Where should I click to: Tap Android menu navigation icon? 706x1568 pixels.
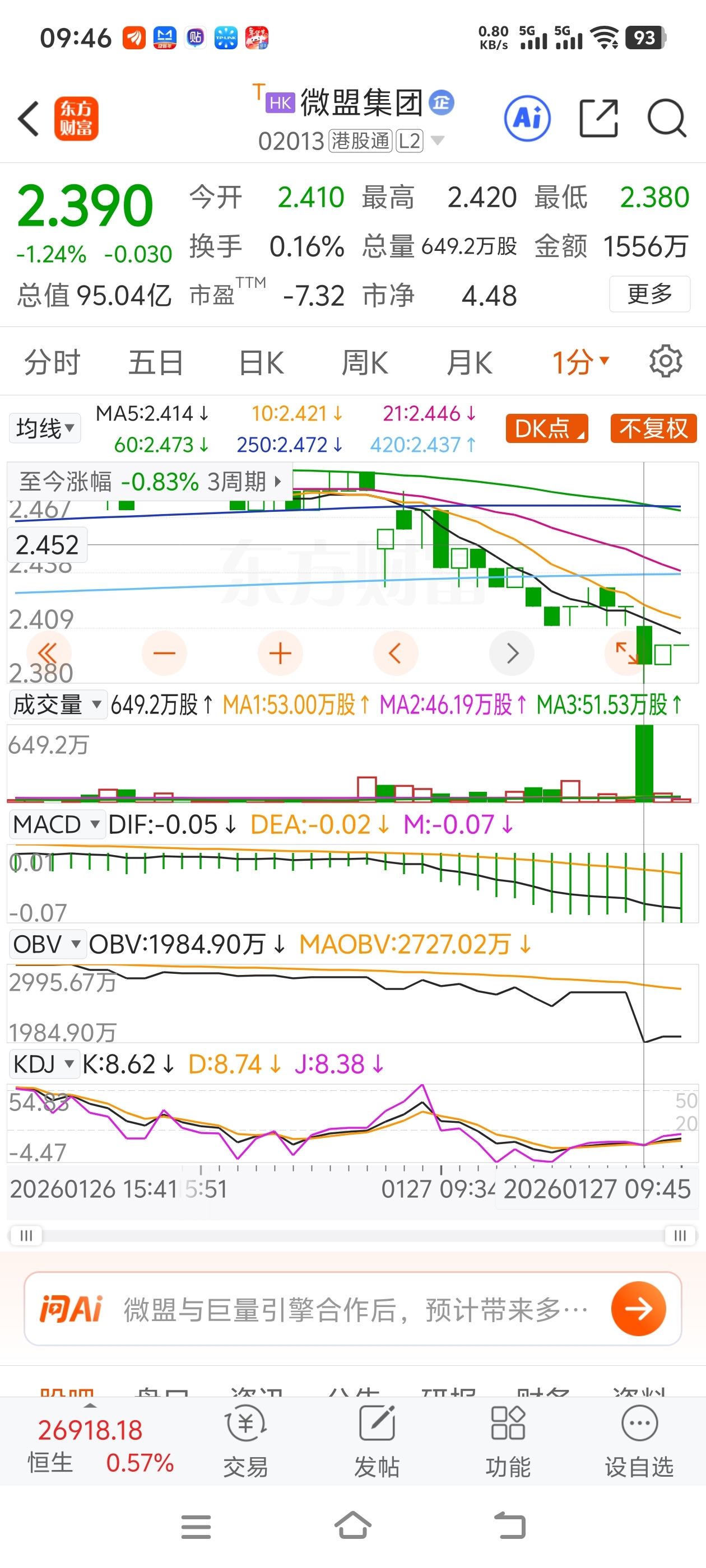[x=196, y=1527]
